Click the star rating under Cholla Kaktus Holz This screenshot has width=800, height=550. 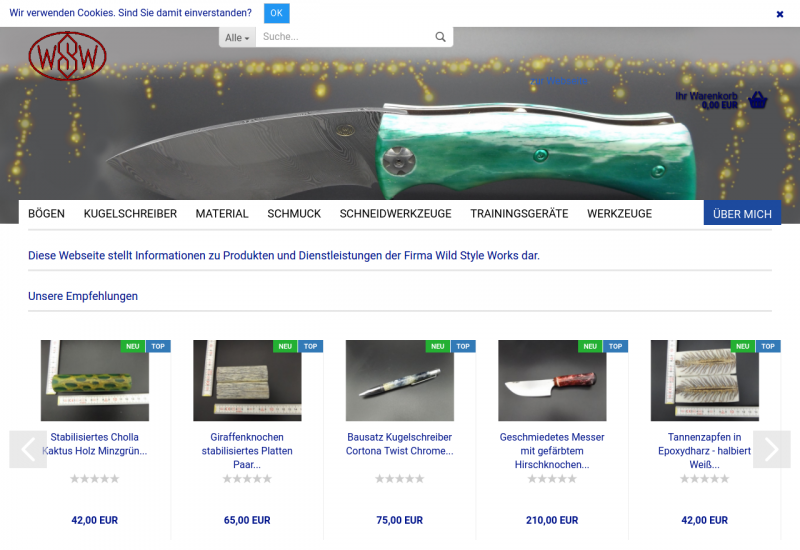tap(95, 479)
